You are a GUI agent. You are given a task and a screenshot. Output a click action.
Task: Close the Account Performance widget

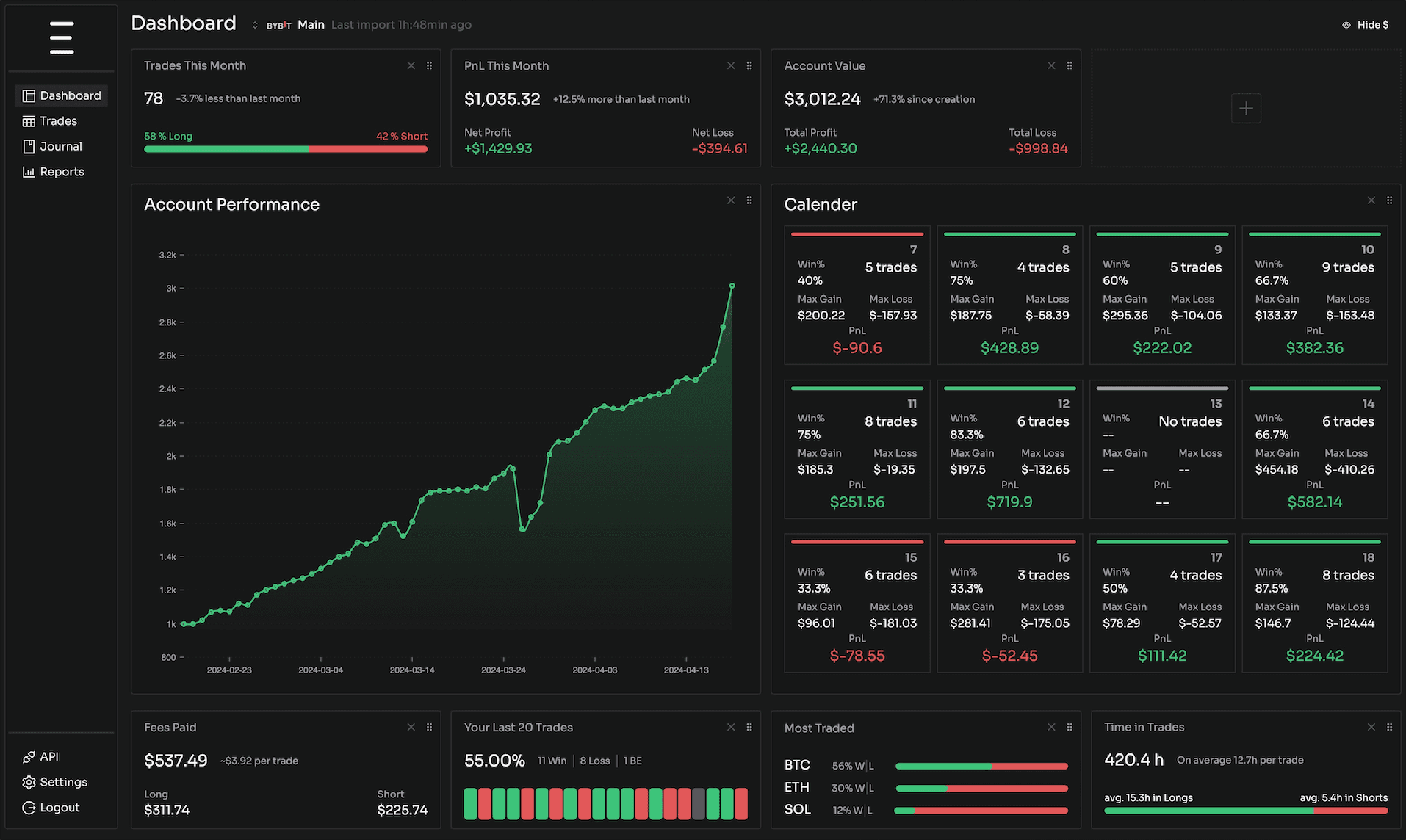click(x=731, y=200)
